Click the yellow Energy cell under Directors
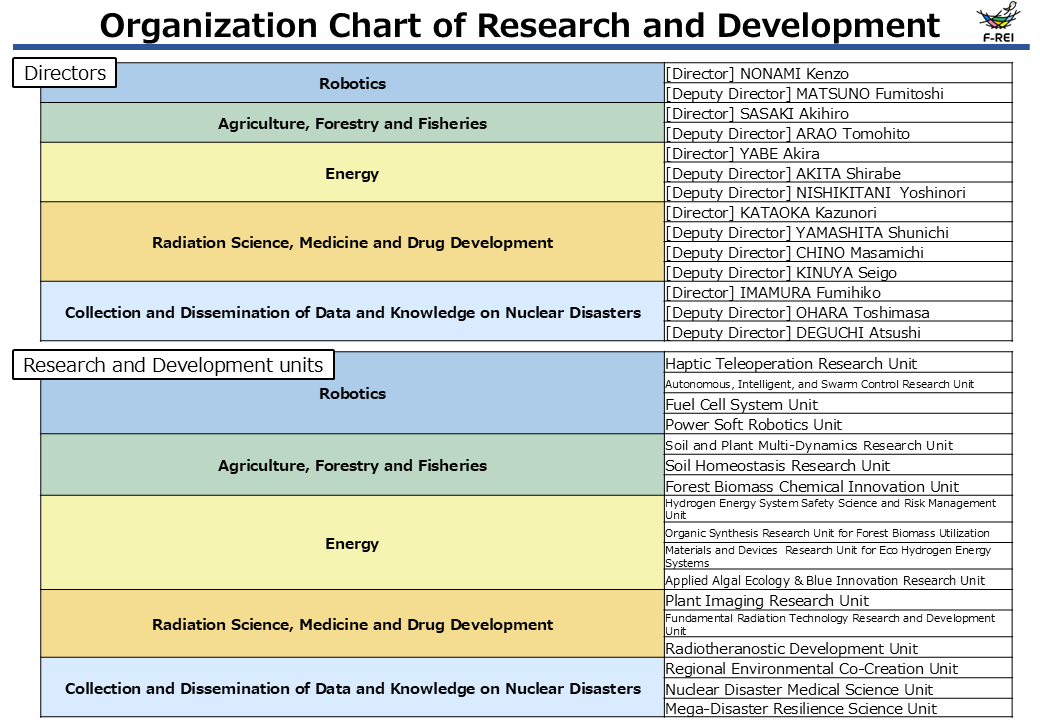The image size is (1040, 720). pos(352,174)
